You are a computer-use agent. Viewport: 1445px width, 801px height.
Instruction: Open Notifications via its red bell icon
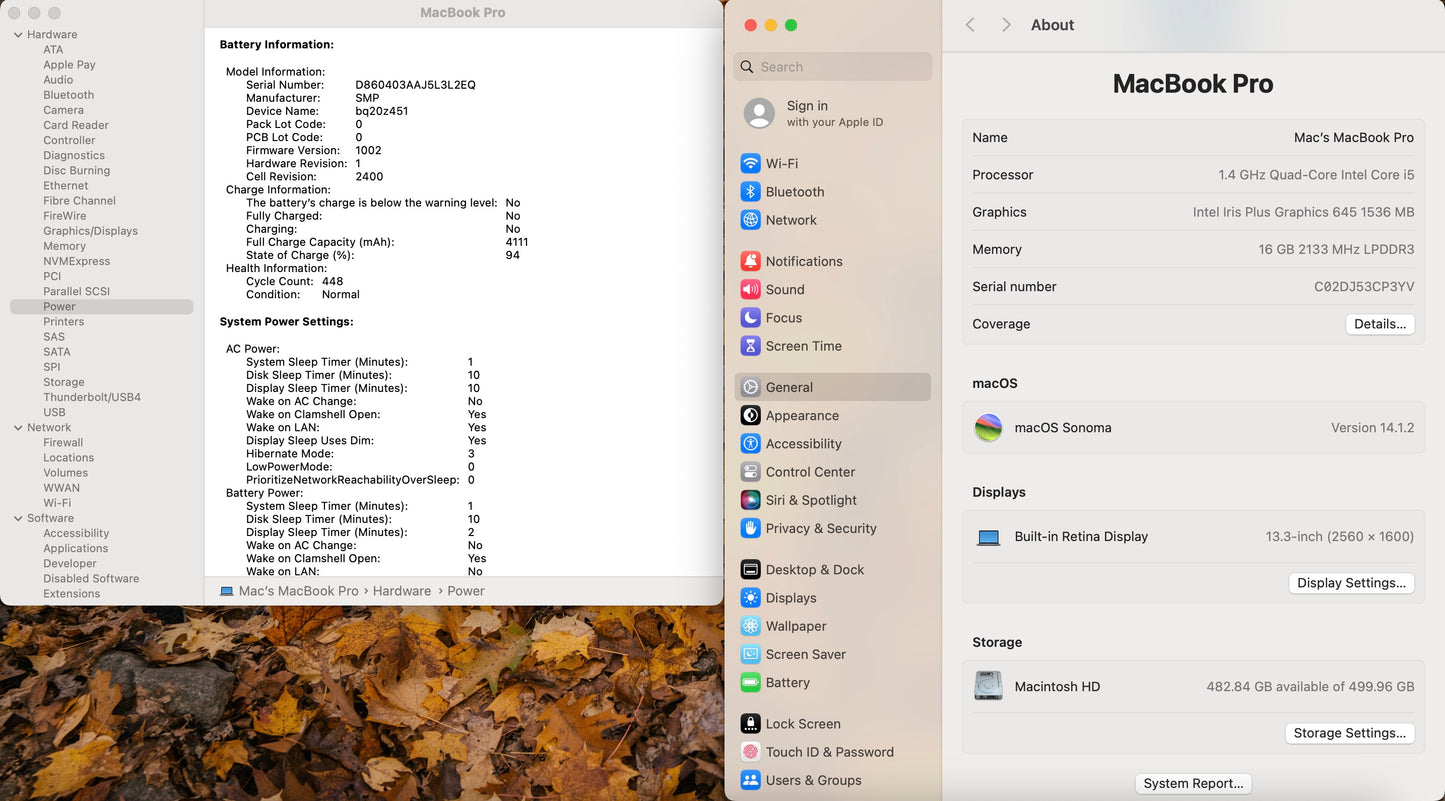pyautogui.click(x=750, y=262)
